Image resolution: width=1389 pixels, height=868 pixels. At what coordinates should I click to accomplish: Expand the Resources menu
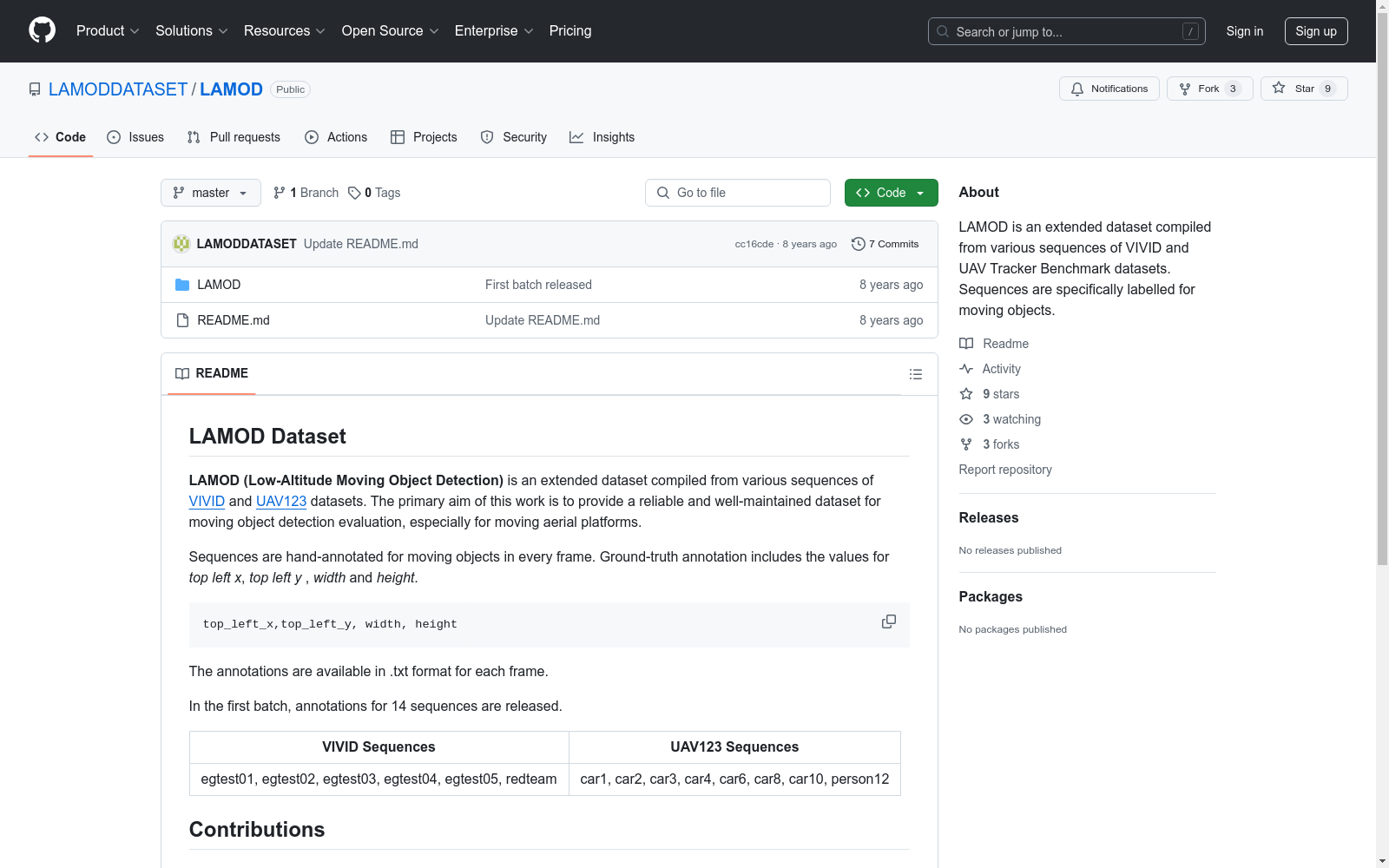coord(285,31)
